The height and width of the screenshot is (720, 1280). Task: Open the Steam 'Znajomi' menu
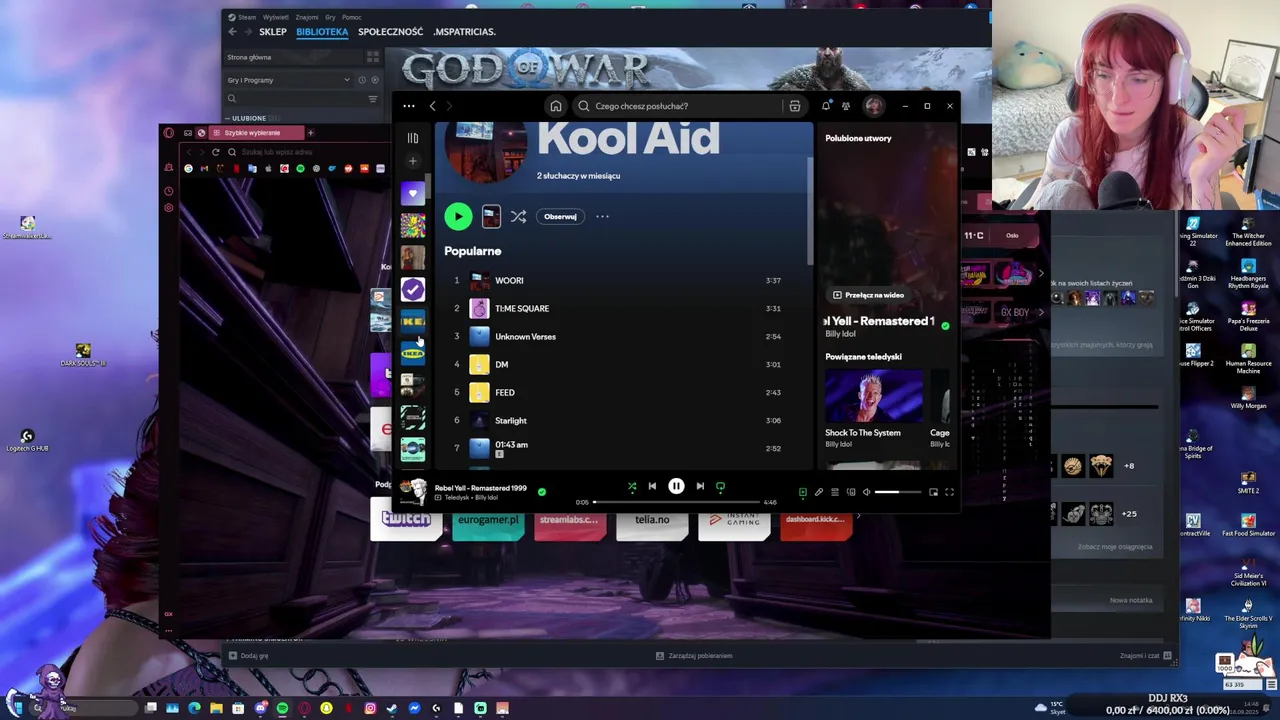tap(307, 17)
